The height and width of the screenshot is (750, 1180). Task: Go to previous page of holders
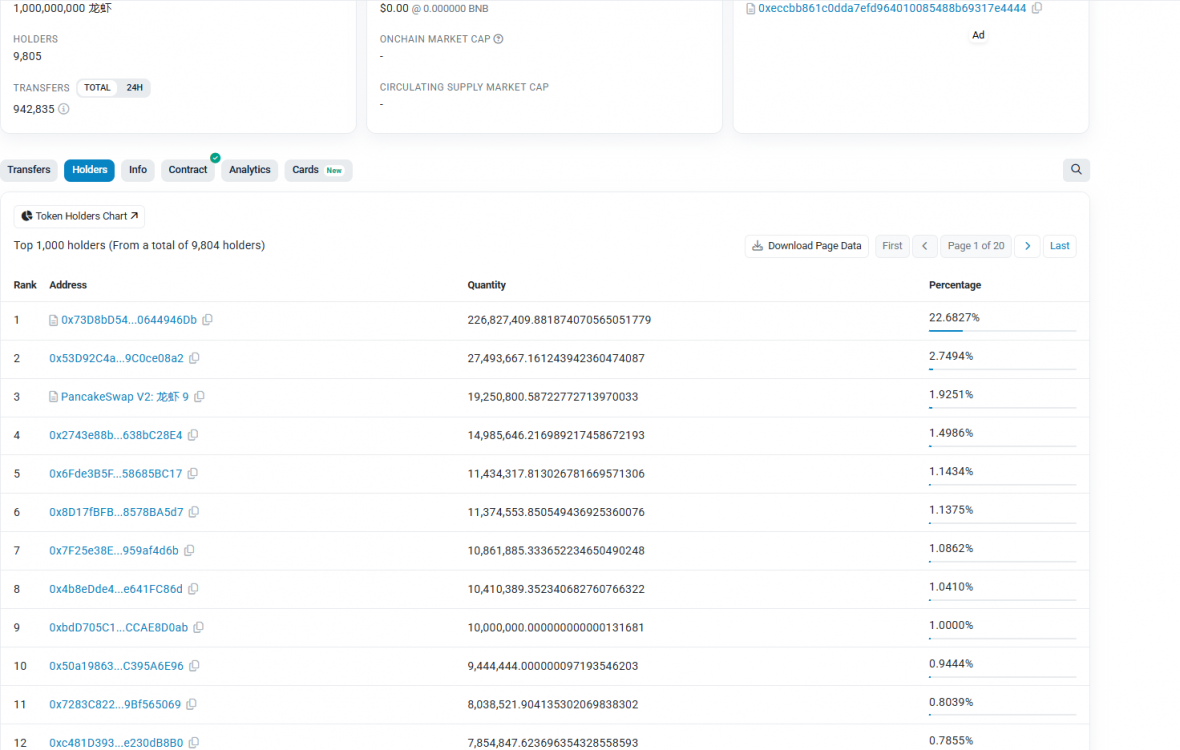coord(925,246)
